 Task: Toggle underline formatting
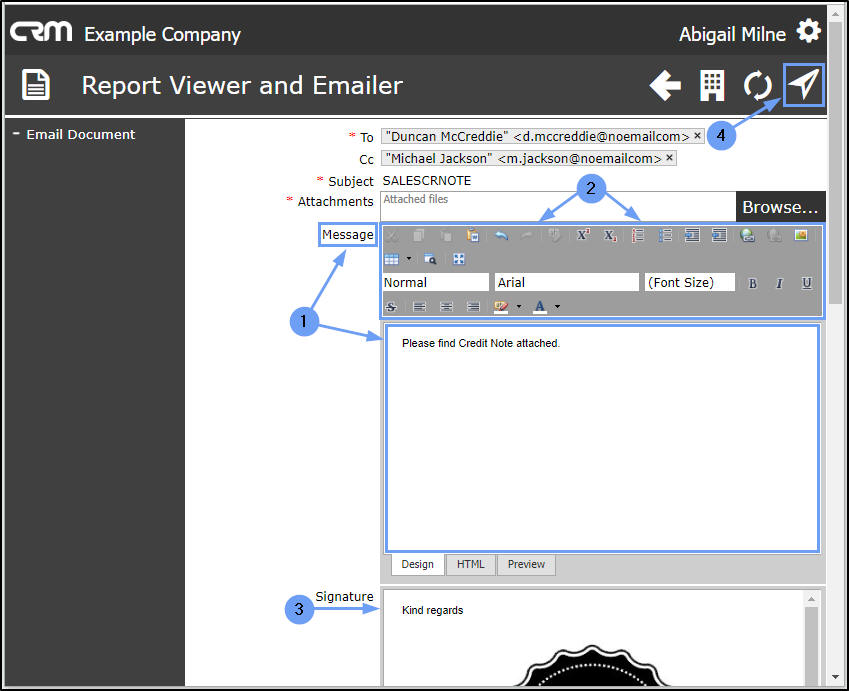click(x=806, y=283)
